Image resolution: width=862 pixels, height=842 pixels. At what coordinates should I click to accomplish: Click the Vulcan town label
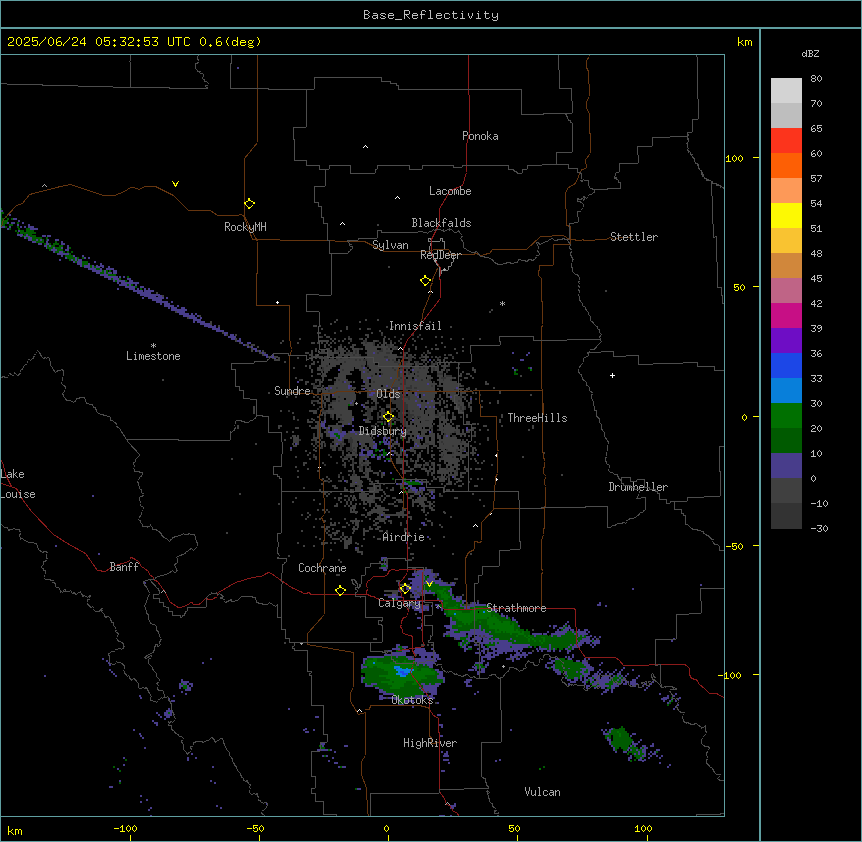(x=543, y=792)
